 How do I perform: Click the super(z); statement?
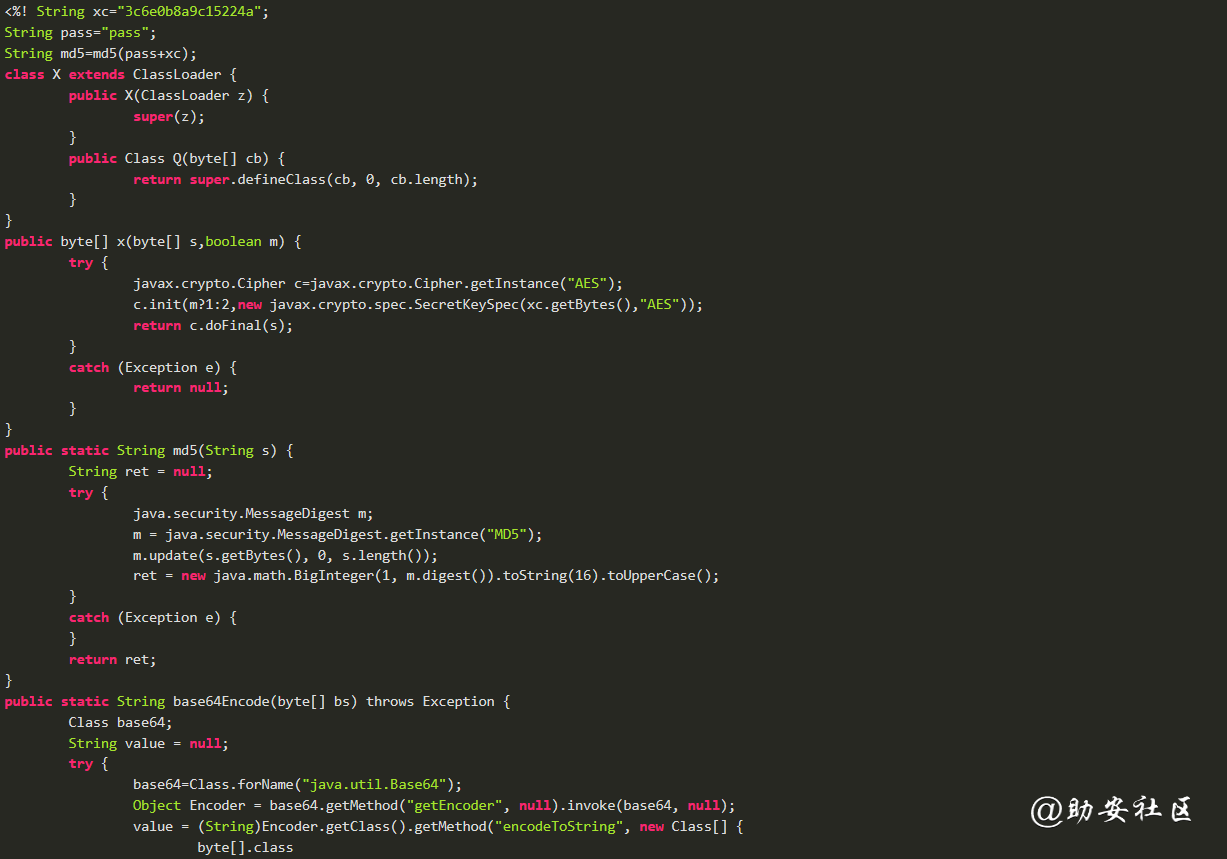pos(169,116)
